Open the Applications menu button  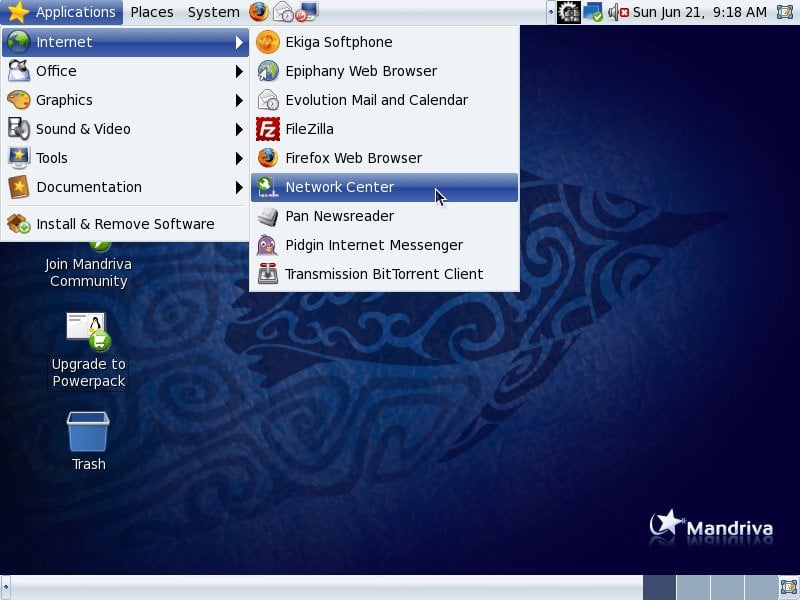[x=62, y=12]
